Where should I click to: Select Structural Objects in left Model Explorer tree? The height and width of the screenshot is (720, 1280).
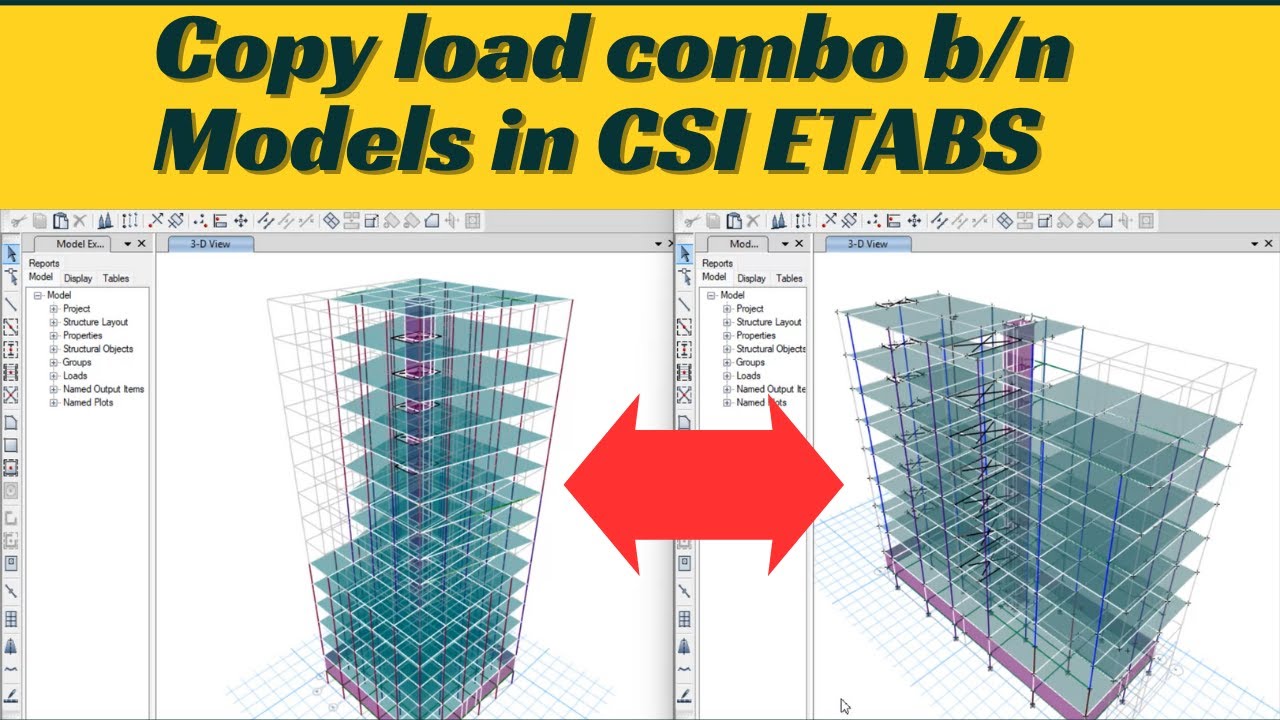[98, 349]
